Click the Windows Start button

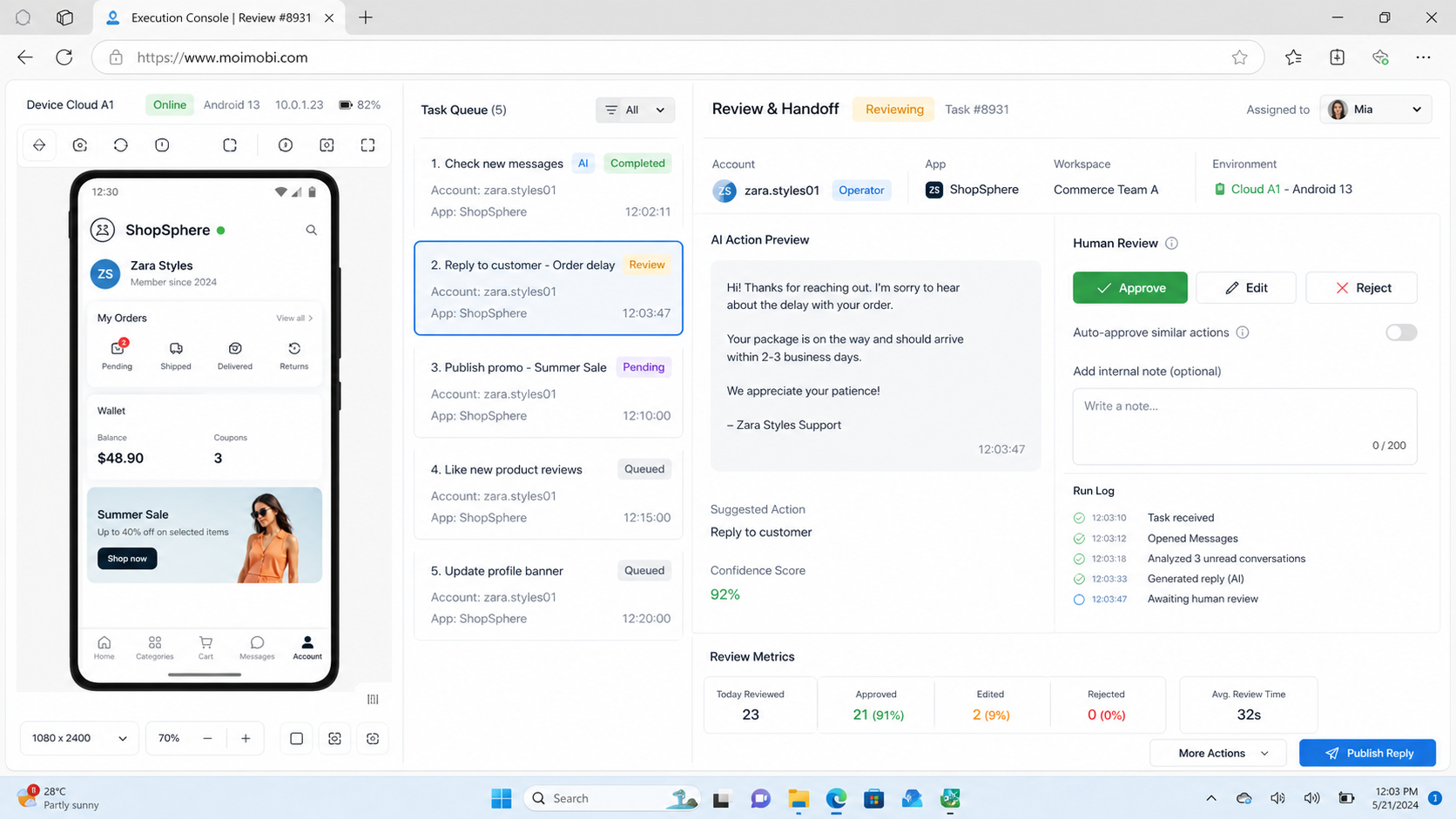[502, 798]
